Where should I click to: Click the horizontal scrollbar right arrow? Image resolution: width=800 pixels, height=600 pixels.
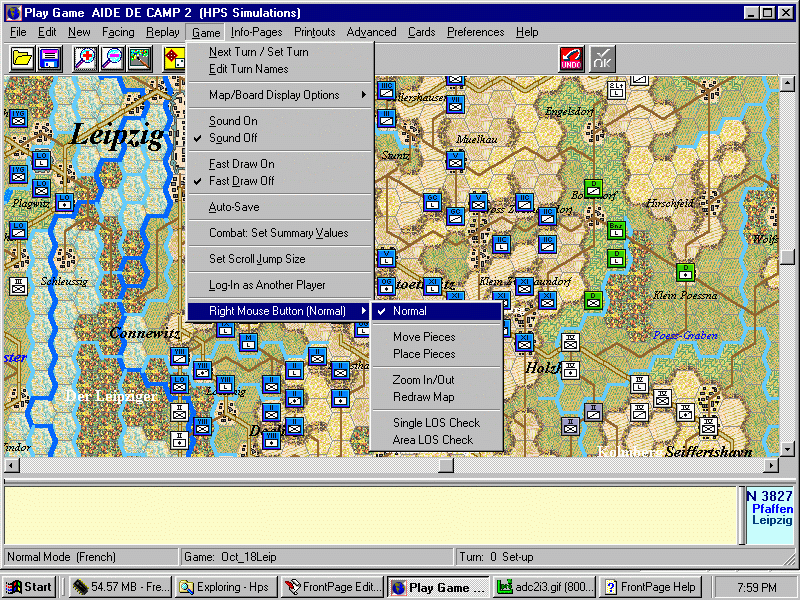[771, 465]
